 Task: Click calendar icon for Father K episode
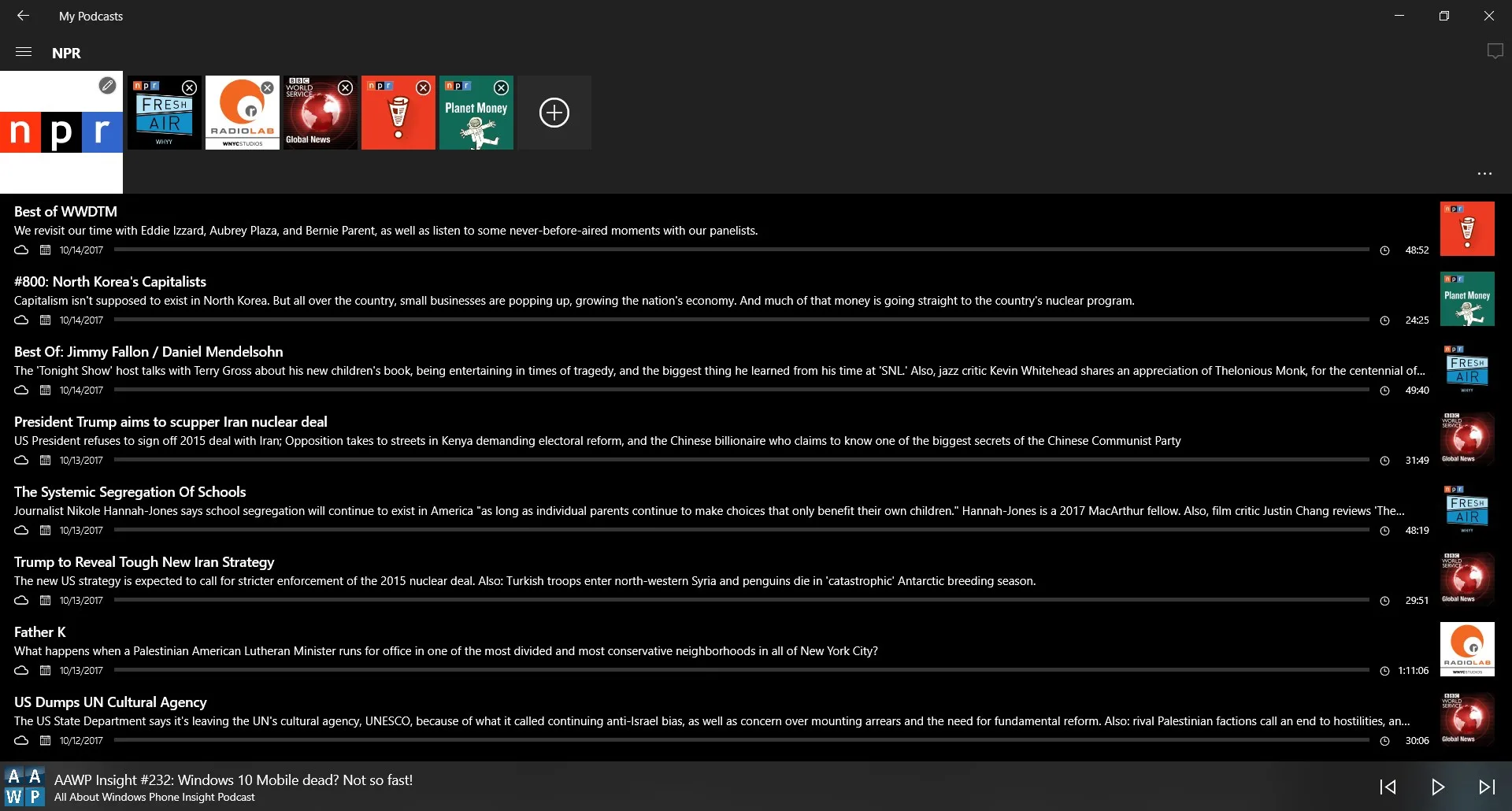pyautogui.click(x=45, y=671)
